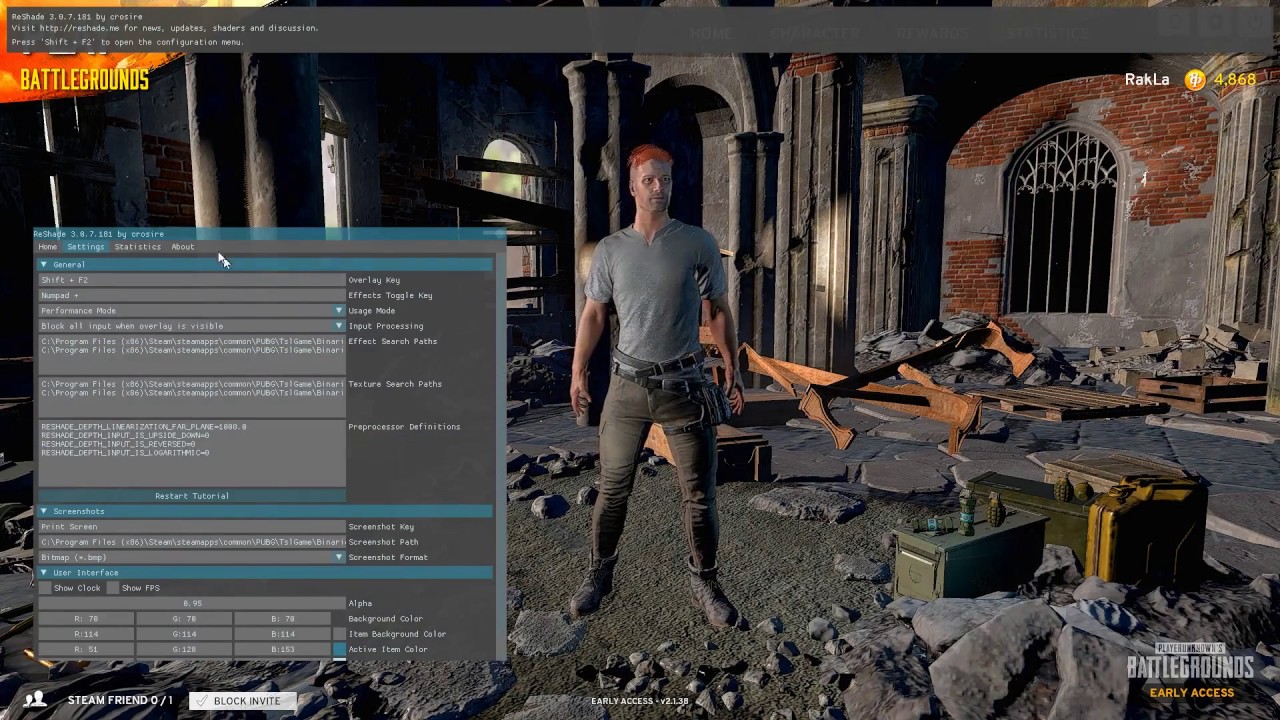Click the EARLY ACCESS v2.1.38 version text
Viewport: 1280px width, 720px height.
[x=640, y=701]
